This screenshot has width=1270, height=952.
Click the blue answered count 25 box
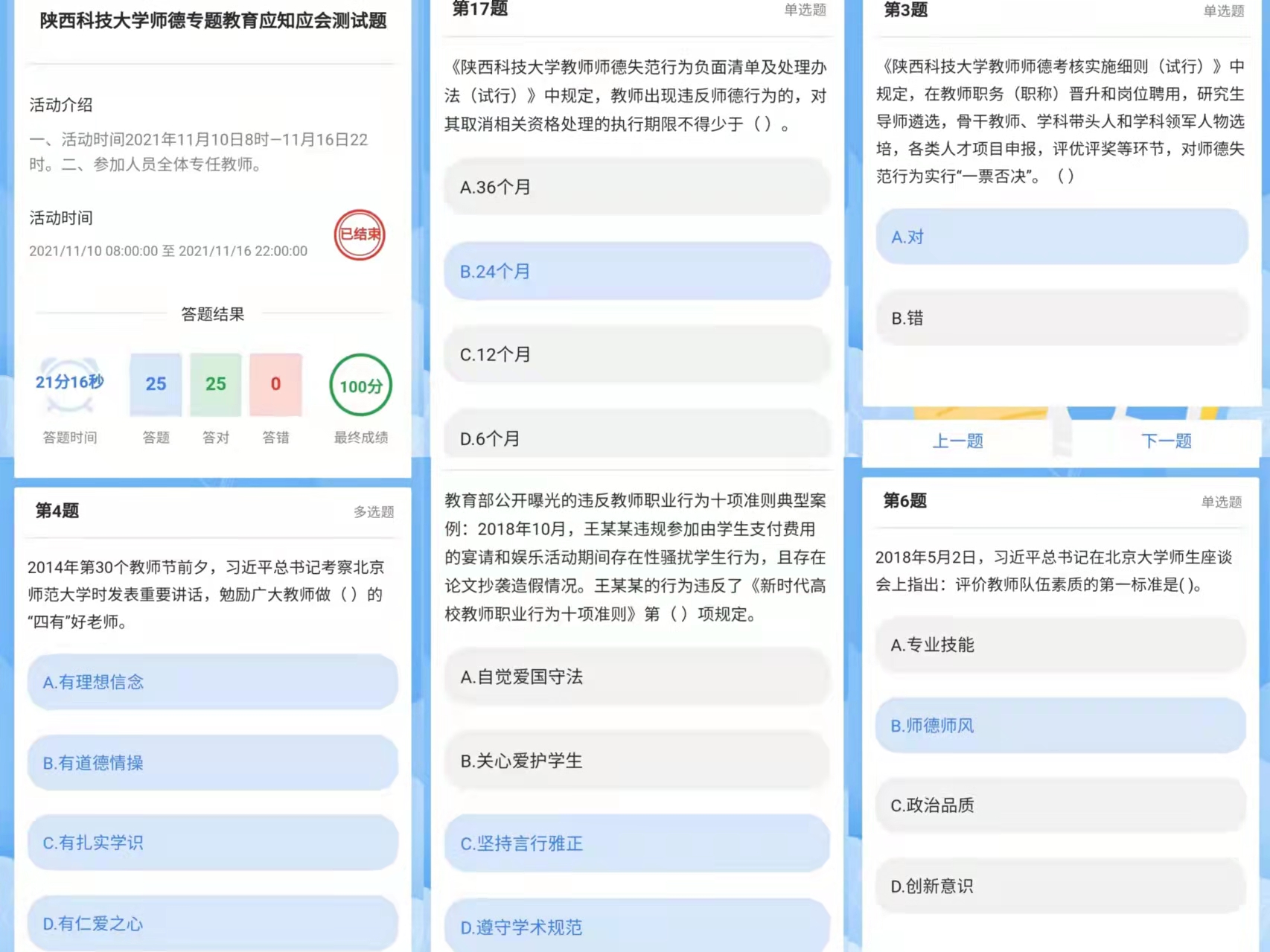(156, 384)
